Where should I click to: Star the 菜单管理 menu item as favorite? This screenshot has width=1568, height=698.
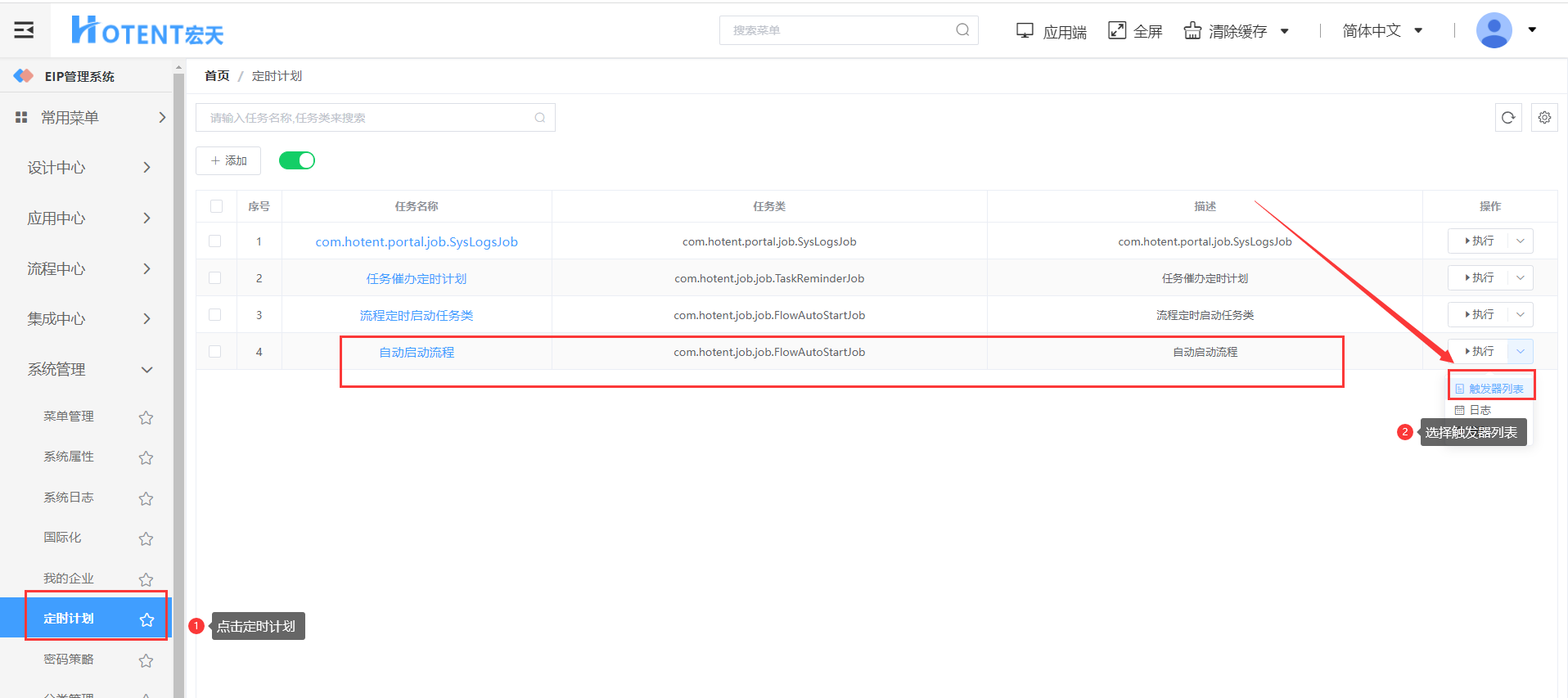pos(146,417)
